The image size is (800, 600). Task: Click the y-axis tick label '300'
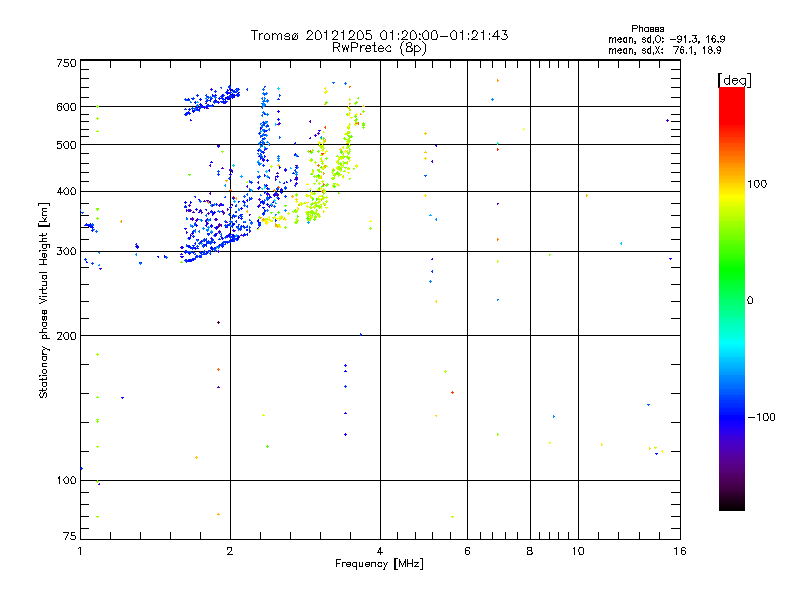point(66,252)
